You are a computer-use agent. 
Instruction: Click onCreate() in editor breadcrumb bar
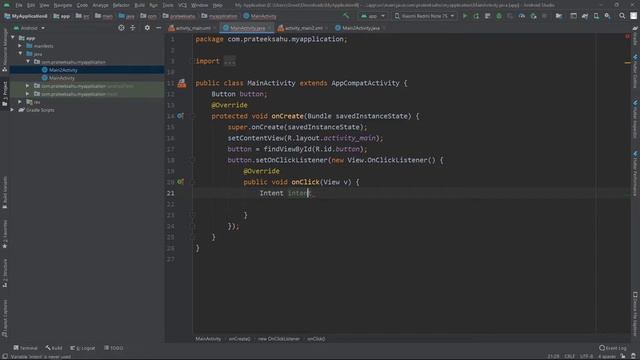point(239,339)
